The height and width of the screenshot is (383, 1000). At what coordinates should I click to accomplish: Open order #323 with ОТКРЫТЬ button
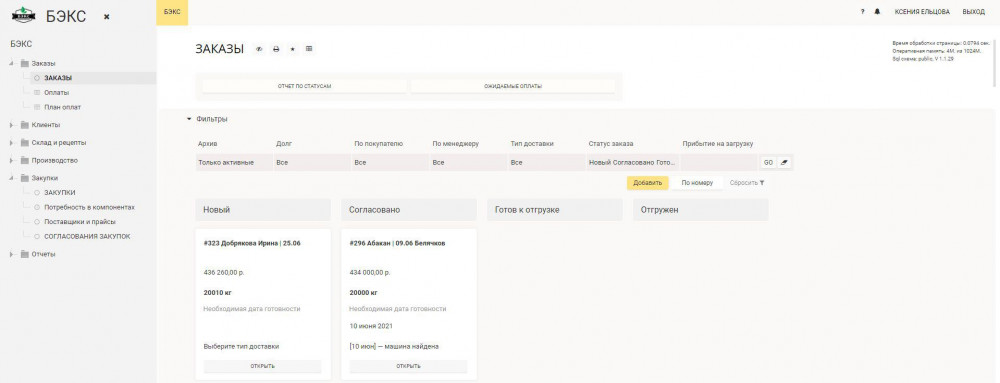click(x=262, y=366)
